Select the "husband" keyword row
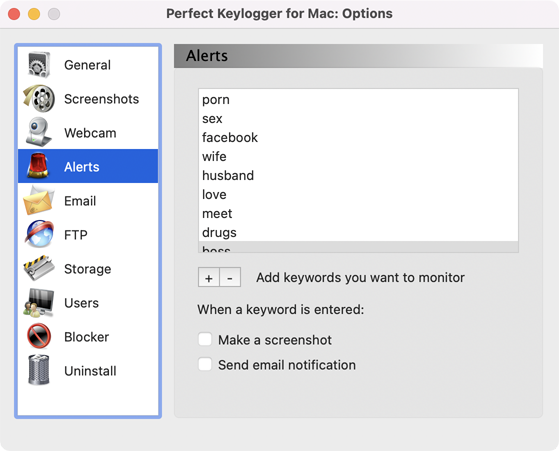This screenshot has height=451, width=559. pyautogui.click(x=358, y=175)
